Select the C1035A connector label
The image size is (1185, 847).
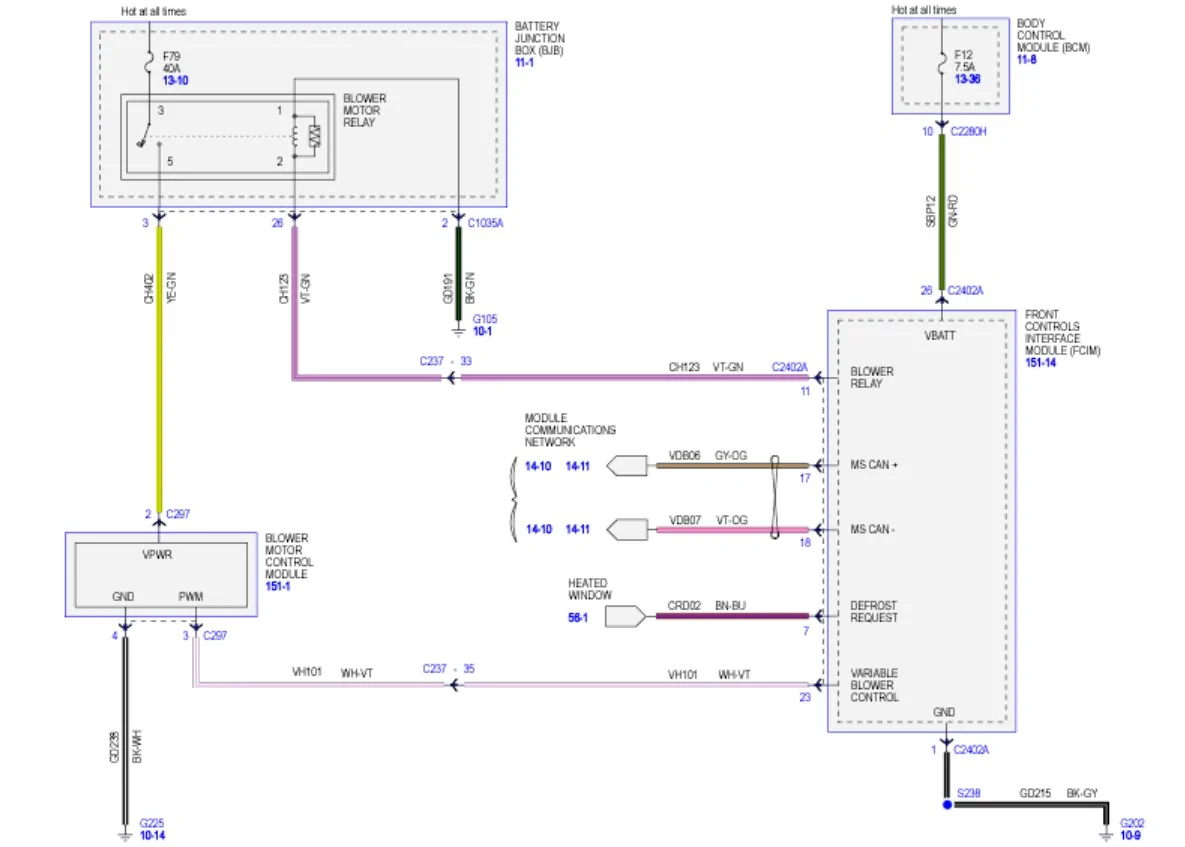click(x=485, y=223)
